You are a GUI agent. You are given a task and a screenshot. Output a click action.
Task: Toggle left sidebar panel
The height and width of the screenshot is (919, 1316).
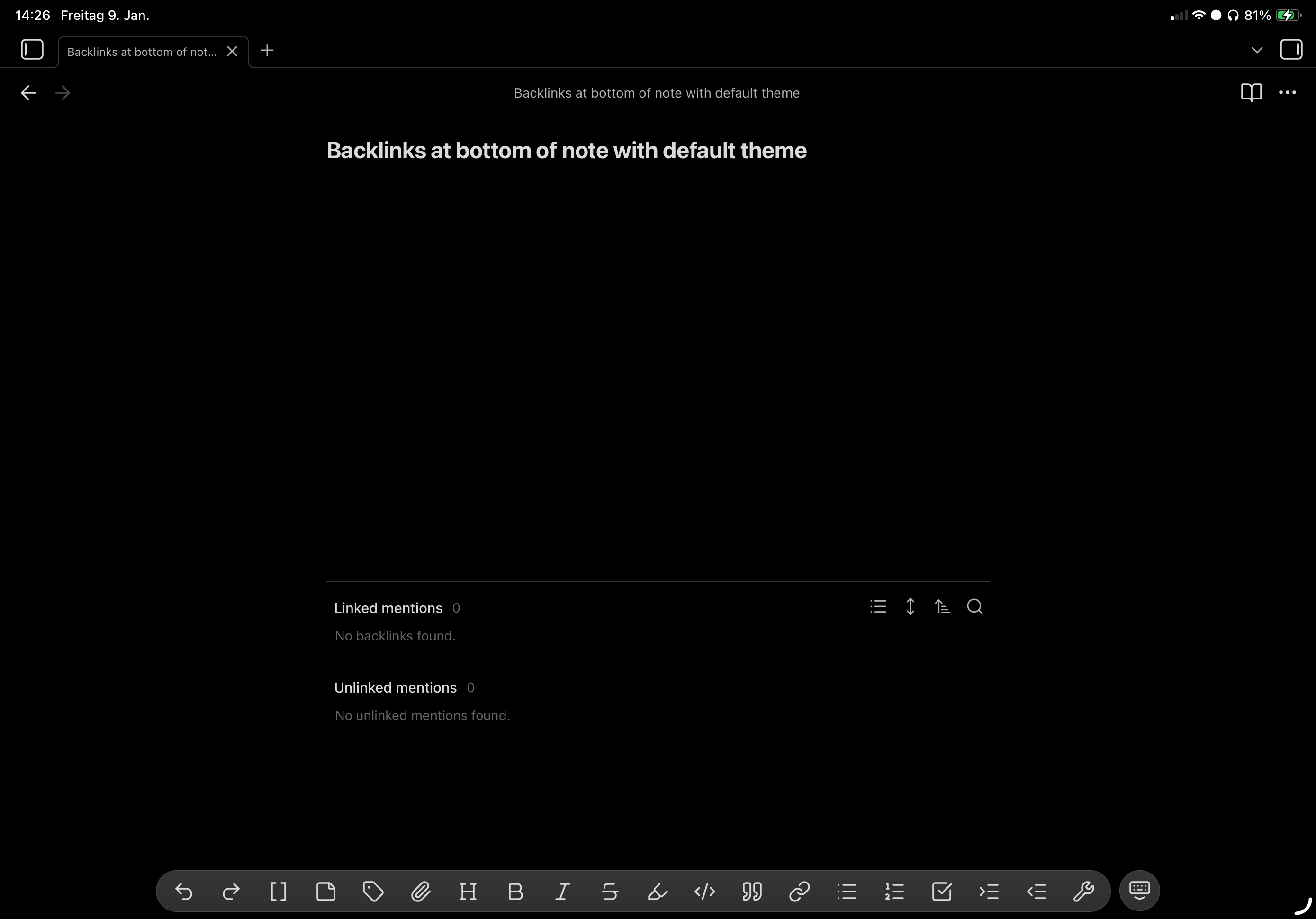32,49
